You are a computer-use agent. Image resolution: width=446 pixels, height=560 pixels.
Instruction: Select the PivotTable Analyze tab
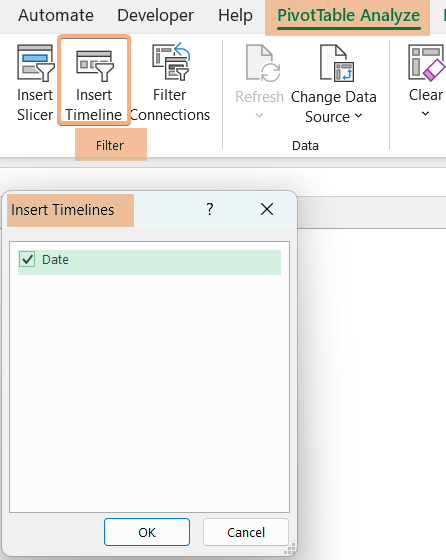[349, 16]
